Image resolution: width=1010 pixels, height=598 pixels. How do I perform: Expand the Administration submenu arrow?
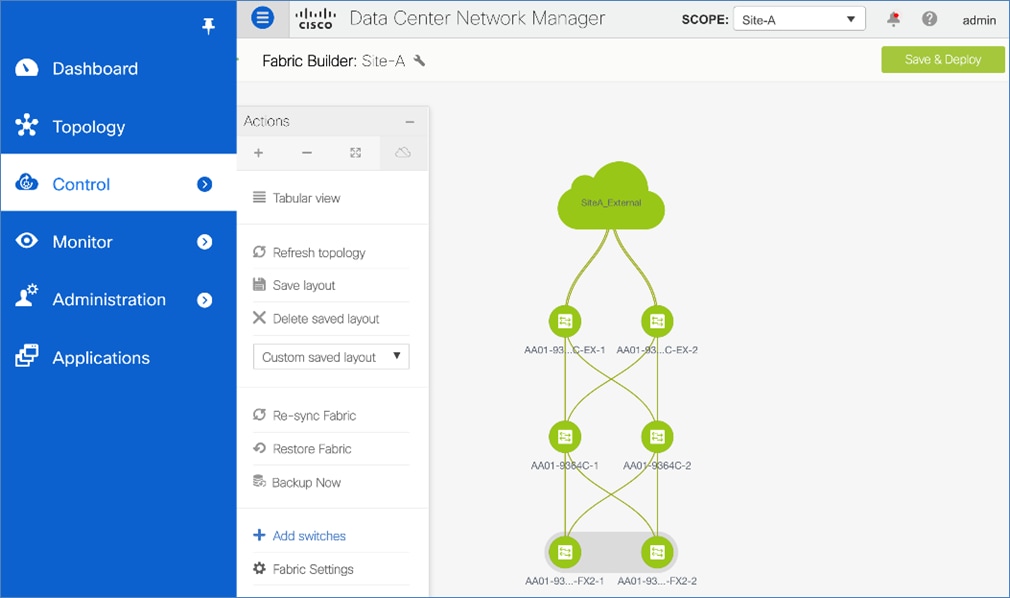pos(204,300)
